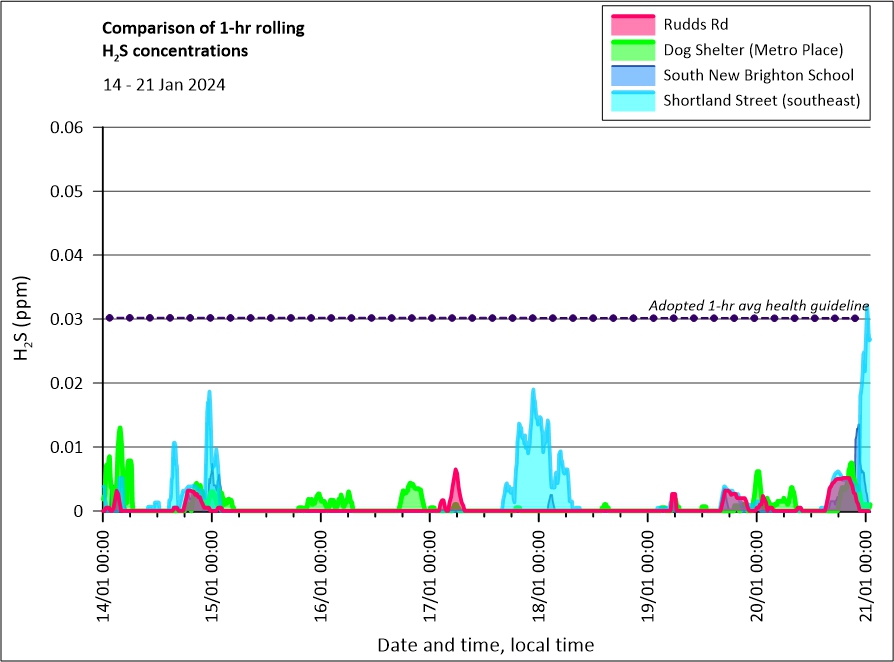Select the Shortland Street (southeast) legend text
This screenshot has height=662, width=894.
pos(762,100)
